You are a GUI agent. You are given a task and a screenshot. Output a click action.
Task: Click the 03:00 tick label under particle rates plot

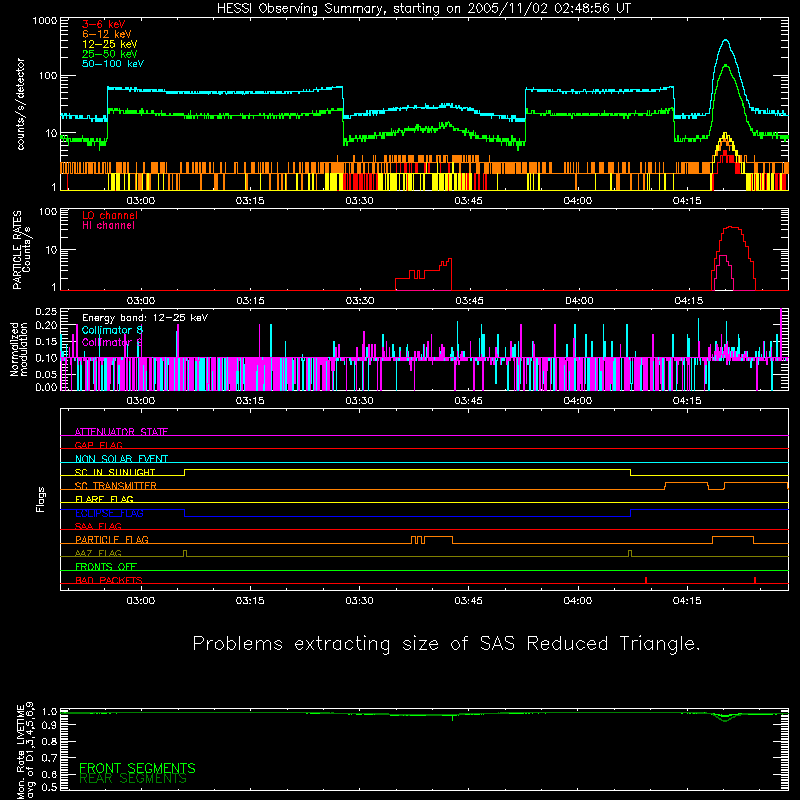point(141,301)
